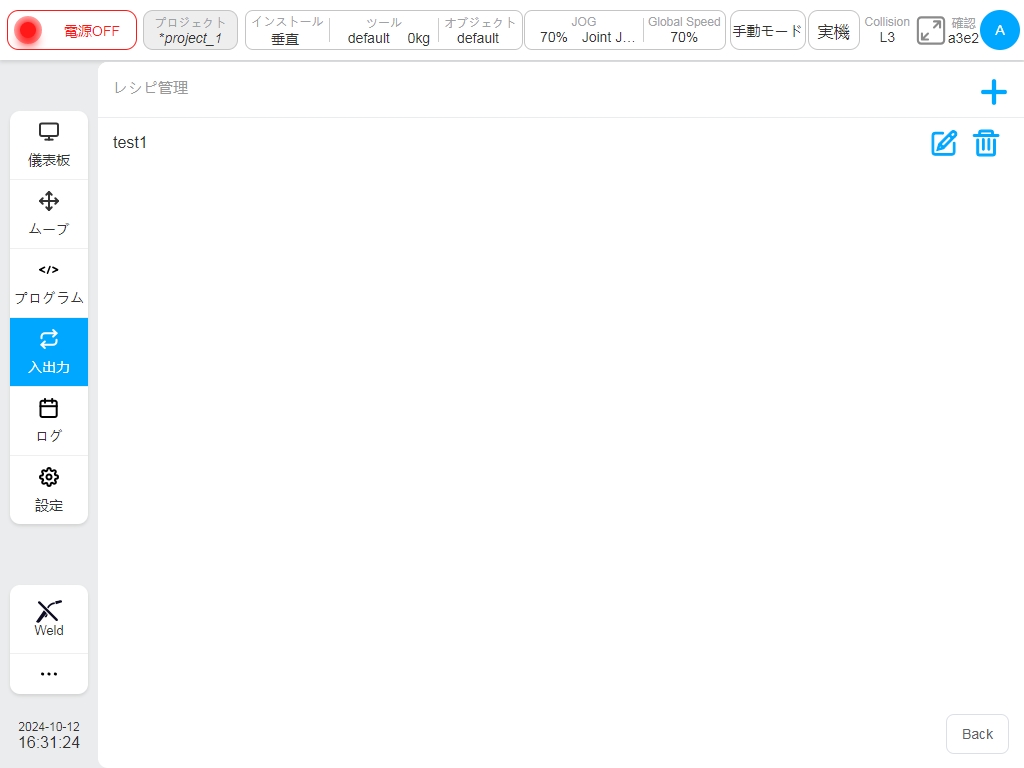Switch the 手動モード mode button
The width and height of the screenshot is (1024, 768).
(x=767, y=30)
